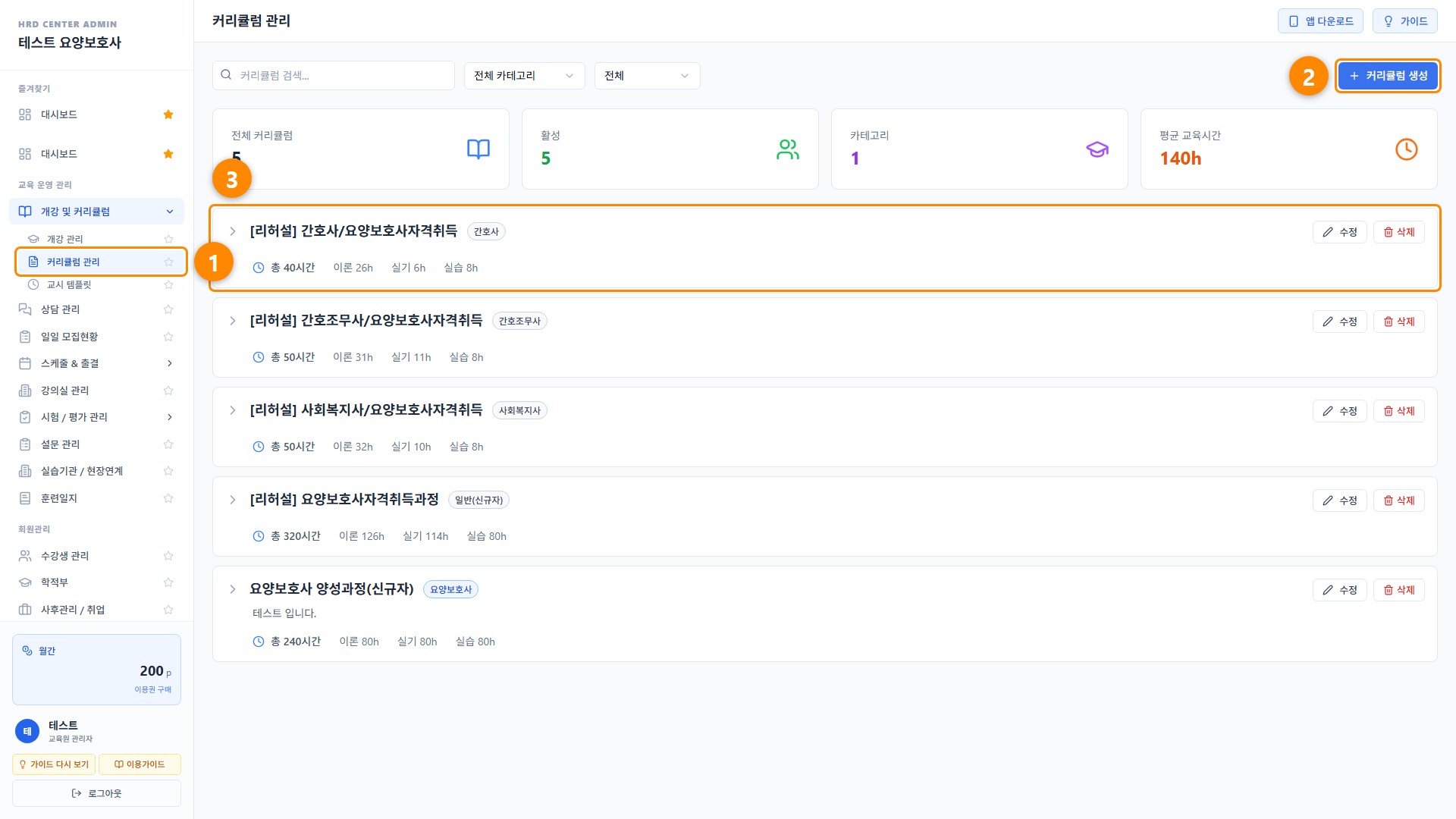1456x819 pixels.
Task: Delete the 간호사/요양보호사자격취득 curriculum
Action: pyautogui.click(x=1398, y=232)
